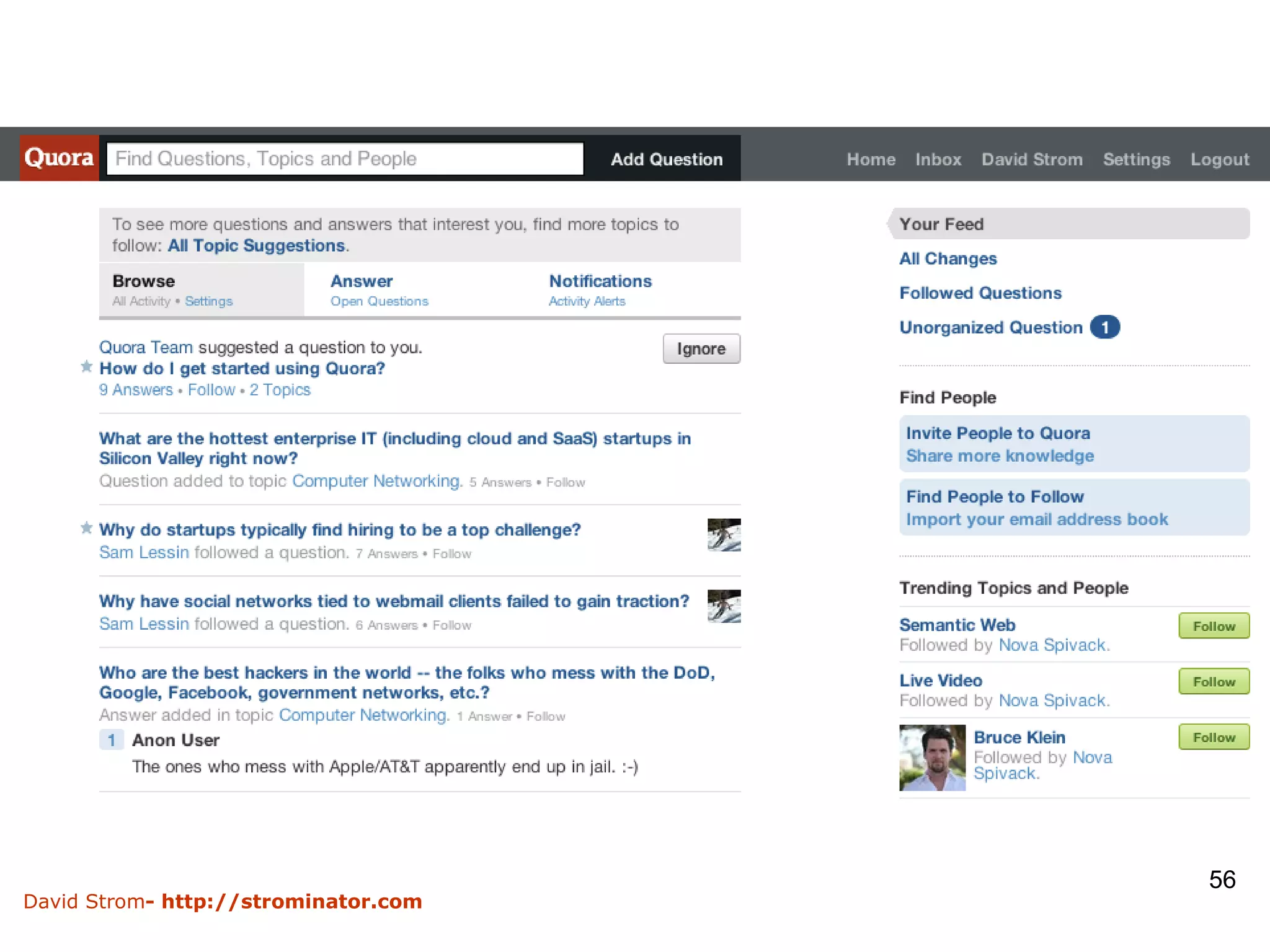Click Invite People to Quora
Screen dimensions: 1270x952
pyautogui.click(x=997, y=433)
